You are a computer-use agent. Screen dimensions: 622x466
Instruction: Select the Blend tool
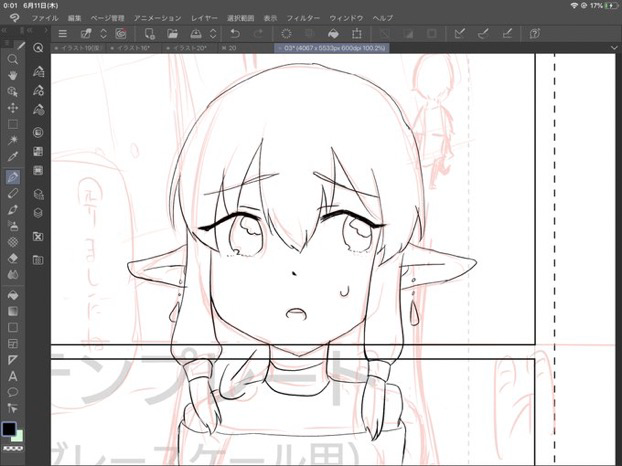point(13,274)
